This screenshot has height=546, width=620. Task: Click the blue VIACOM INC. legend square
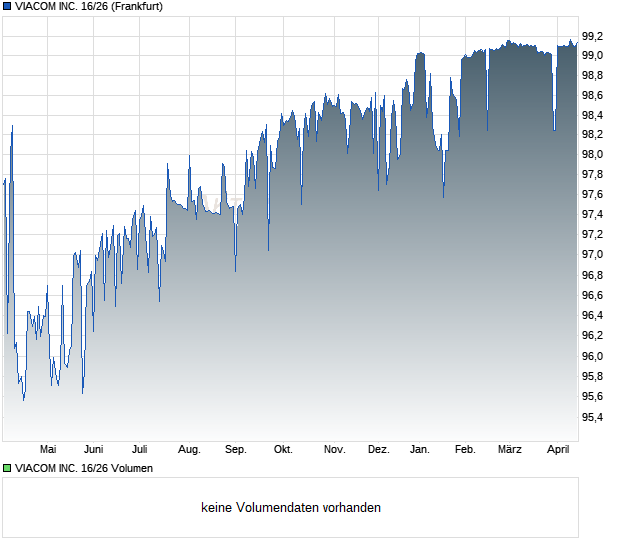(7, 6)
